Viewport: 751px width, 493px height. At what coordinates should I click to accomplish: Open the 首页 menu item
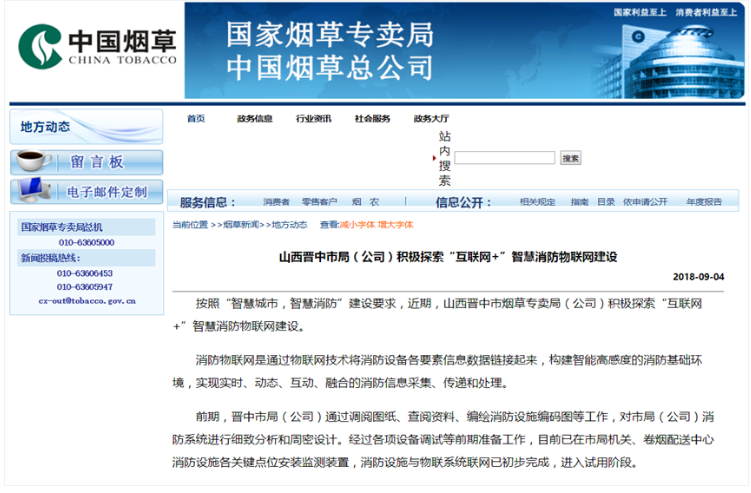195,118
